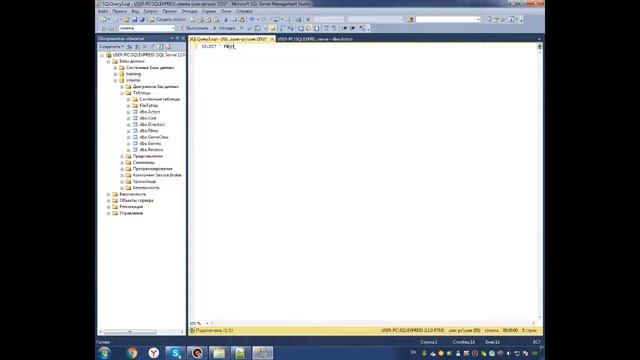
Task: Click the Выполнить execute button
Action: pos(194,28)
